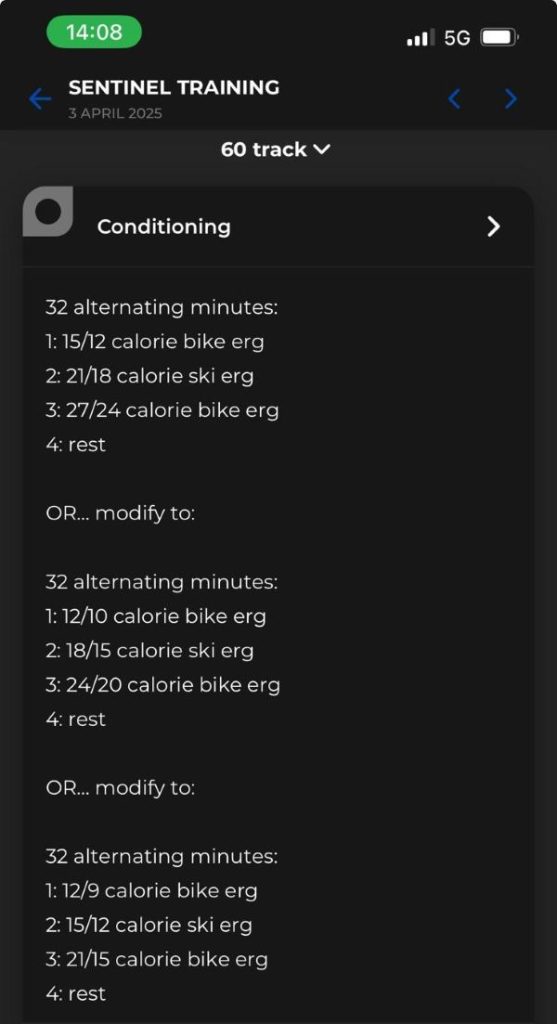Go to previous day with left chevron

pyautogui.click(x=454, y=99)
